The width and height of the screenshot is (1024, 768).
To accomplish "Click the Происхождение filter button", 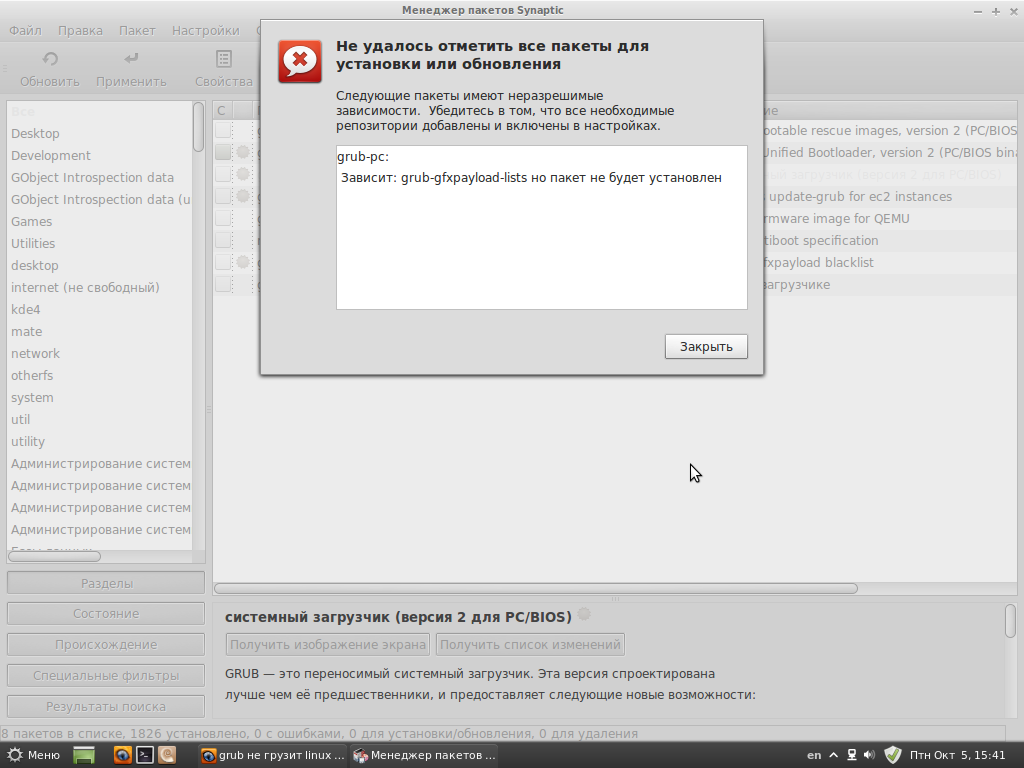I will (106, 645).
